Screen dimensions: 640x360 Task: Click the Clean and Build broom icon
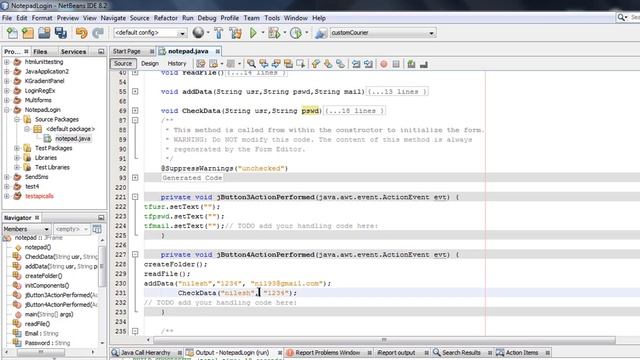236,33
